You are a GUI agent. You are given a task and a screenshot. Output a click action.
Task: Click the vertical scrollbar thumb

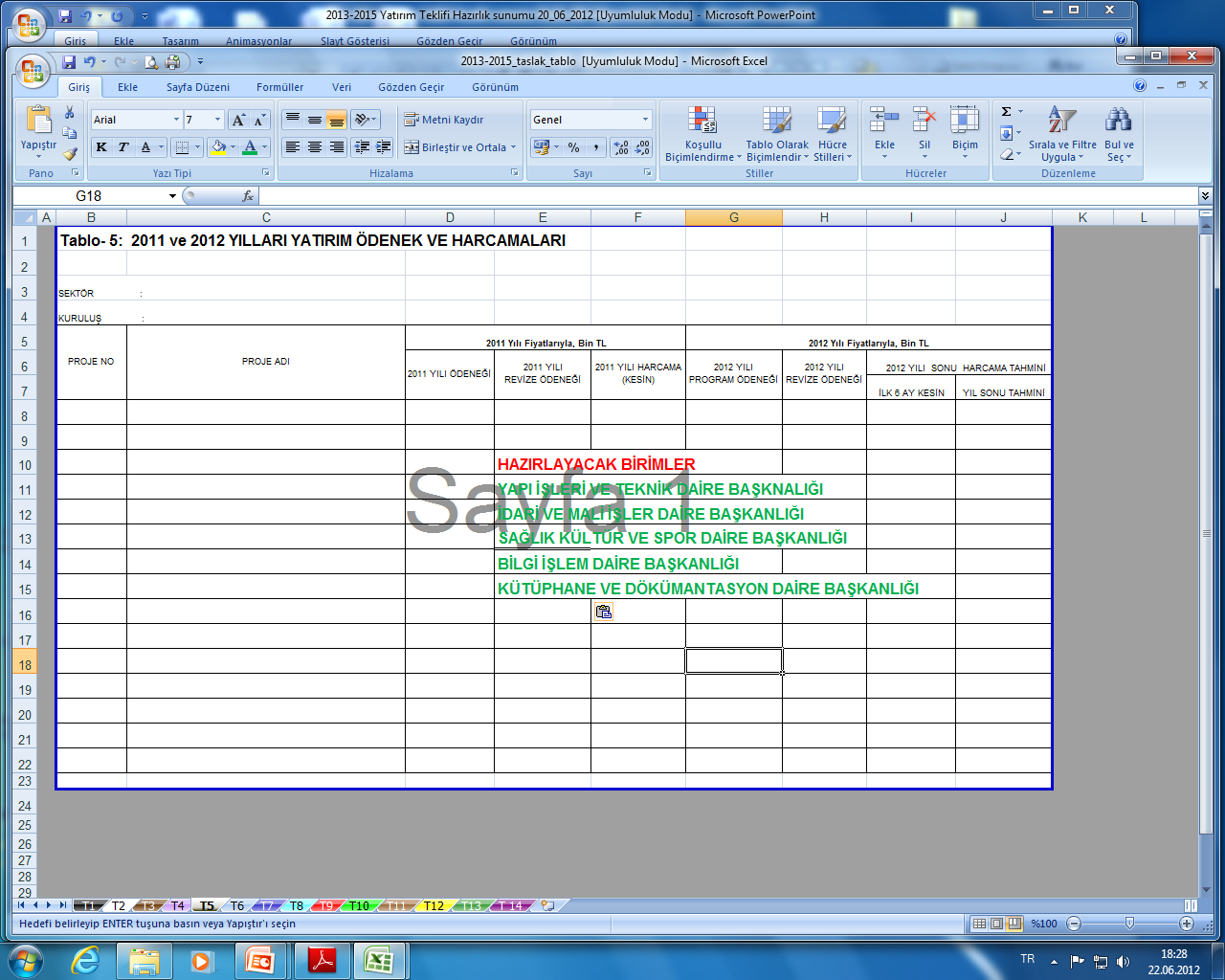click(1206, 533)
